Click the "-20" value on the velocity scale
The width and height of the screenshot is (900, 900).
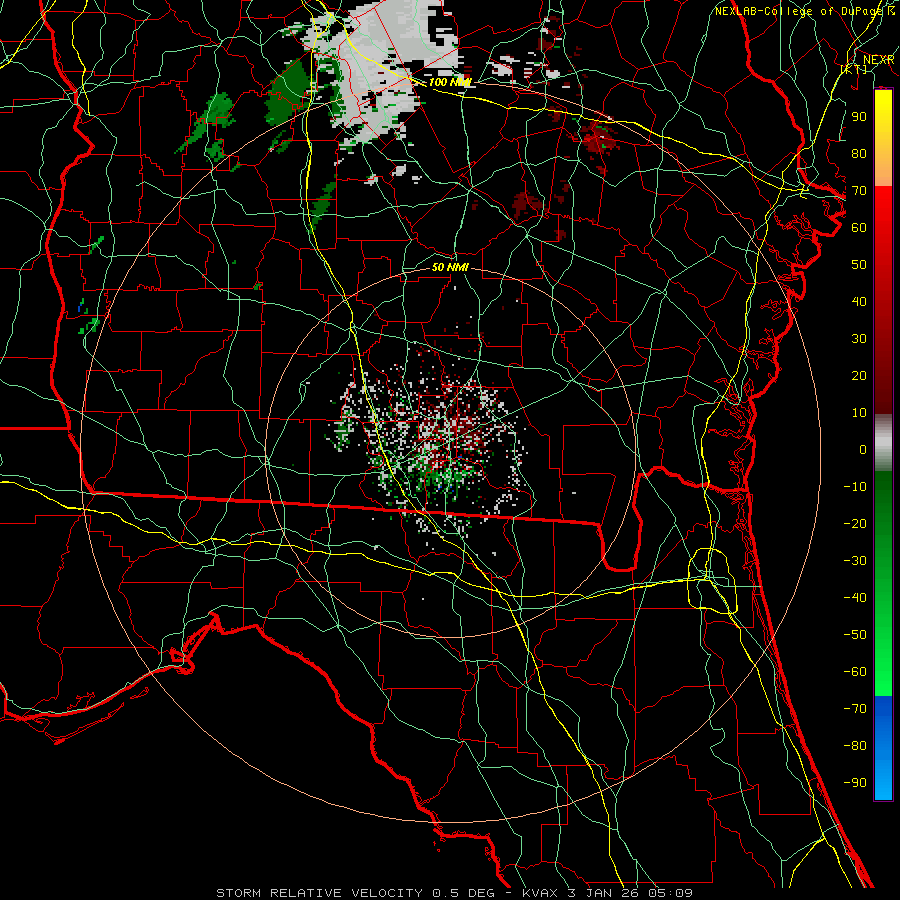coord(855,523)
